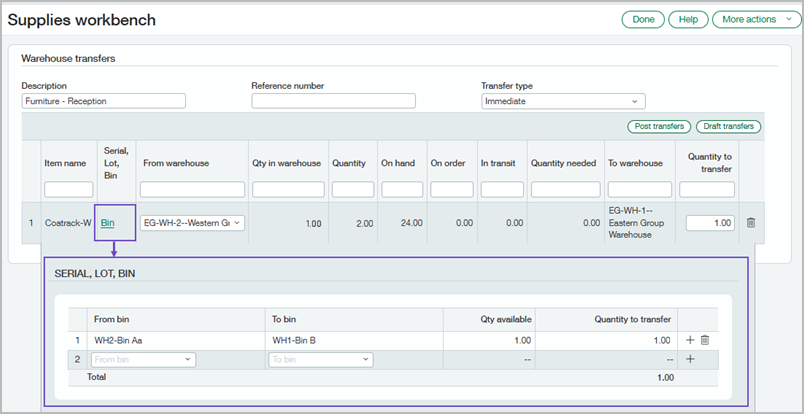Focus the Reference number field
This screenshot has width=804, height=414.
333,101
